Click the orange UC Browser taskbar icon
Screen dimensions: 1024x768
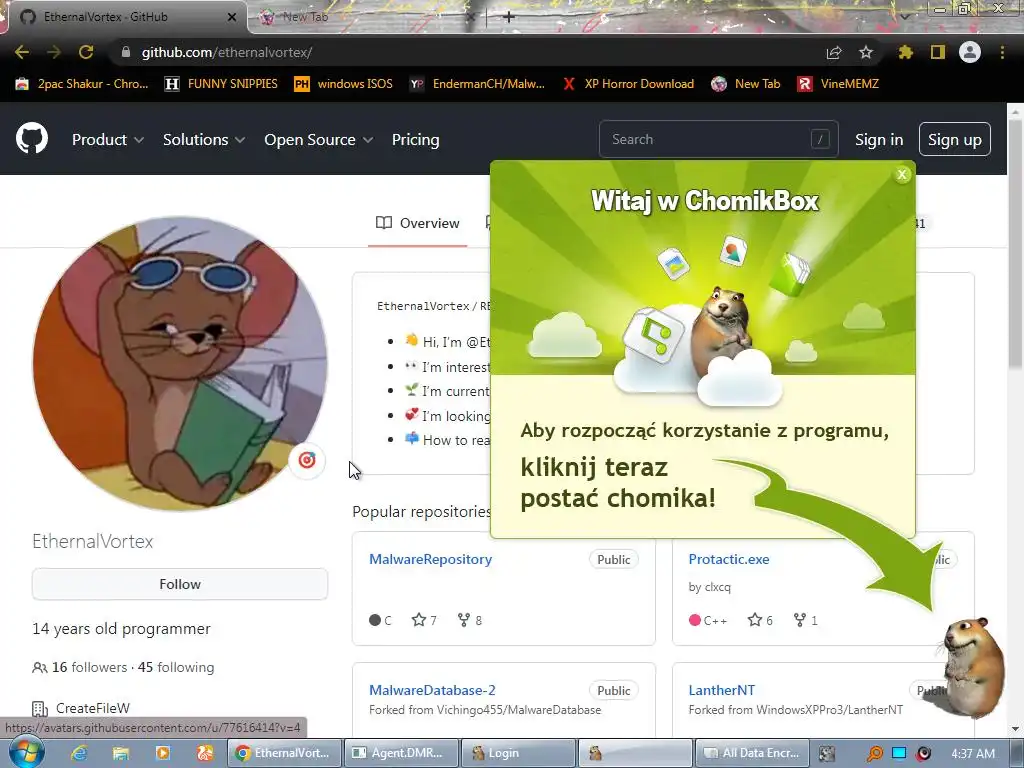point(204,753)
